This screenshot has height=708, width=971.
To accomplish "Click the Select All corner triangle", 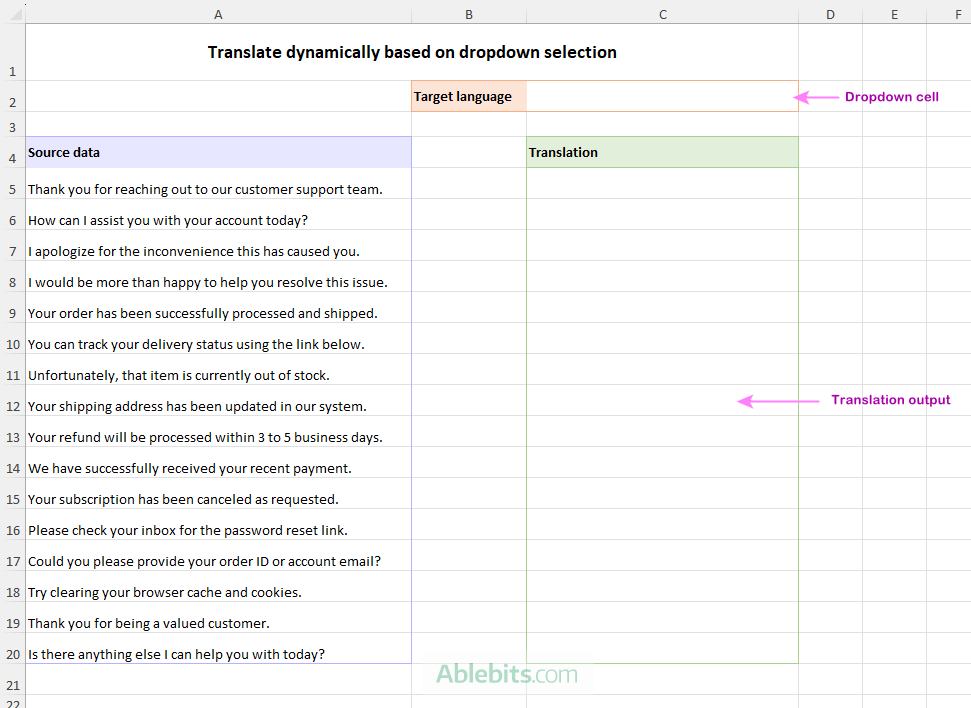I will click(15, 14).
